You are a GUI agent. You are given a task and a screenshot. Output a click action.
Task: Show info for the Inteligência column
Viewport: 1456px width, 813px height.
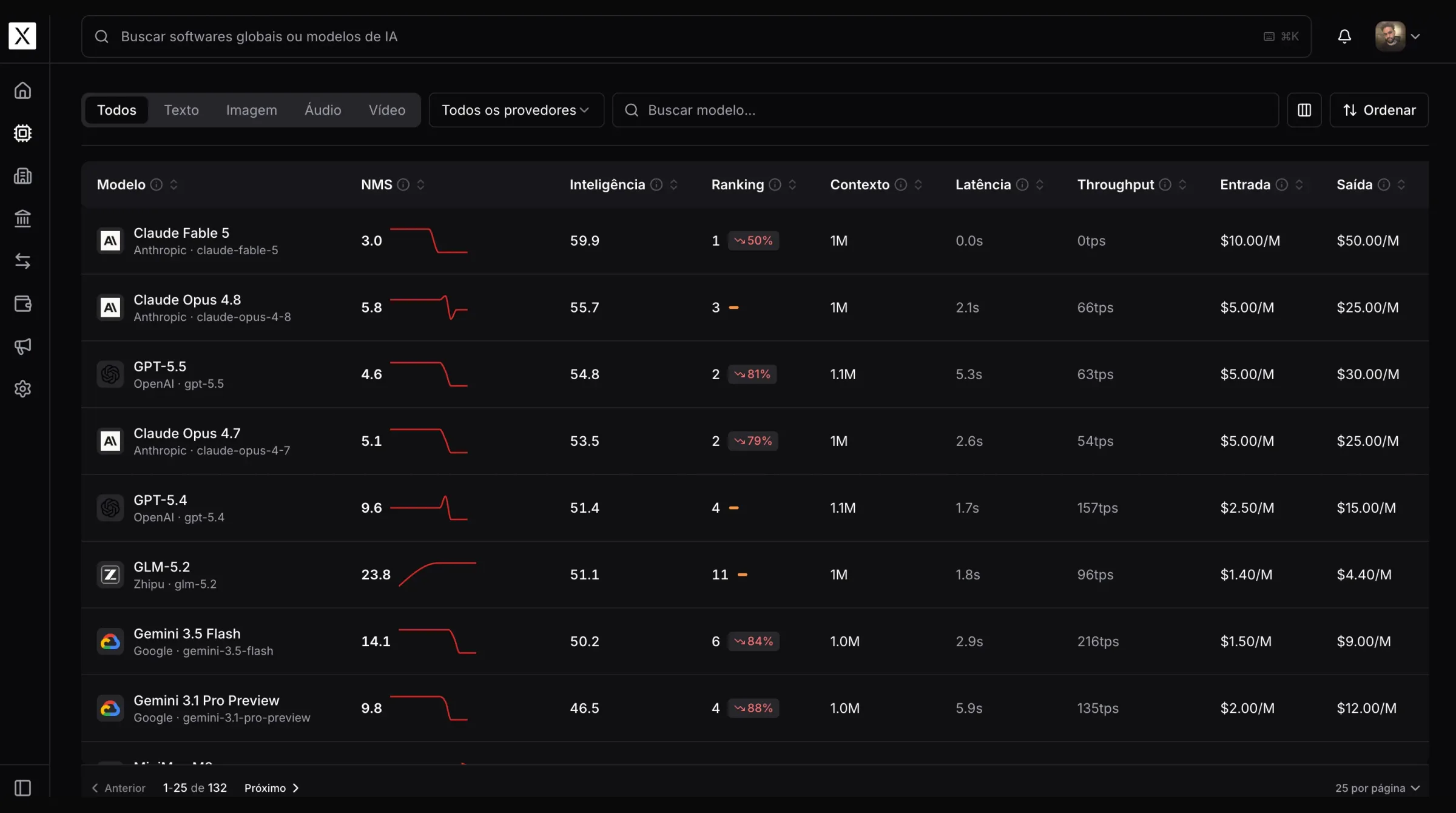click(656, 184)
